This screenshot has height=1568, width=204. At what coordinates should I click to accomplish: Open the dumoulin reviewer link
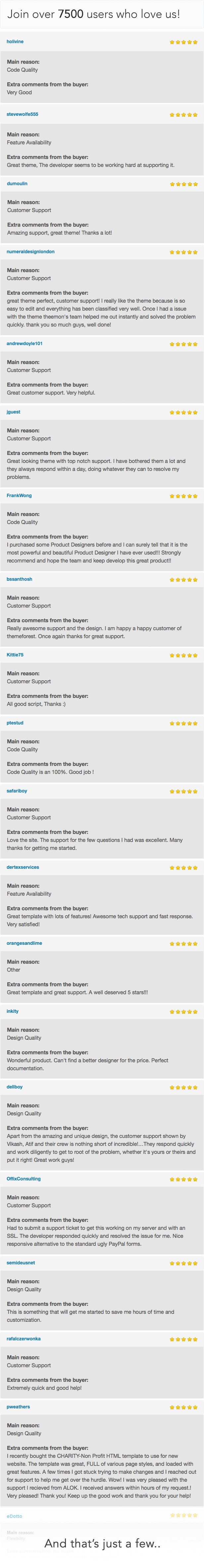(x=17, y=183)
